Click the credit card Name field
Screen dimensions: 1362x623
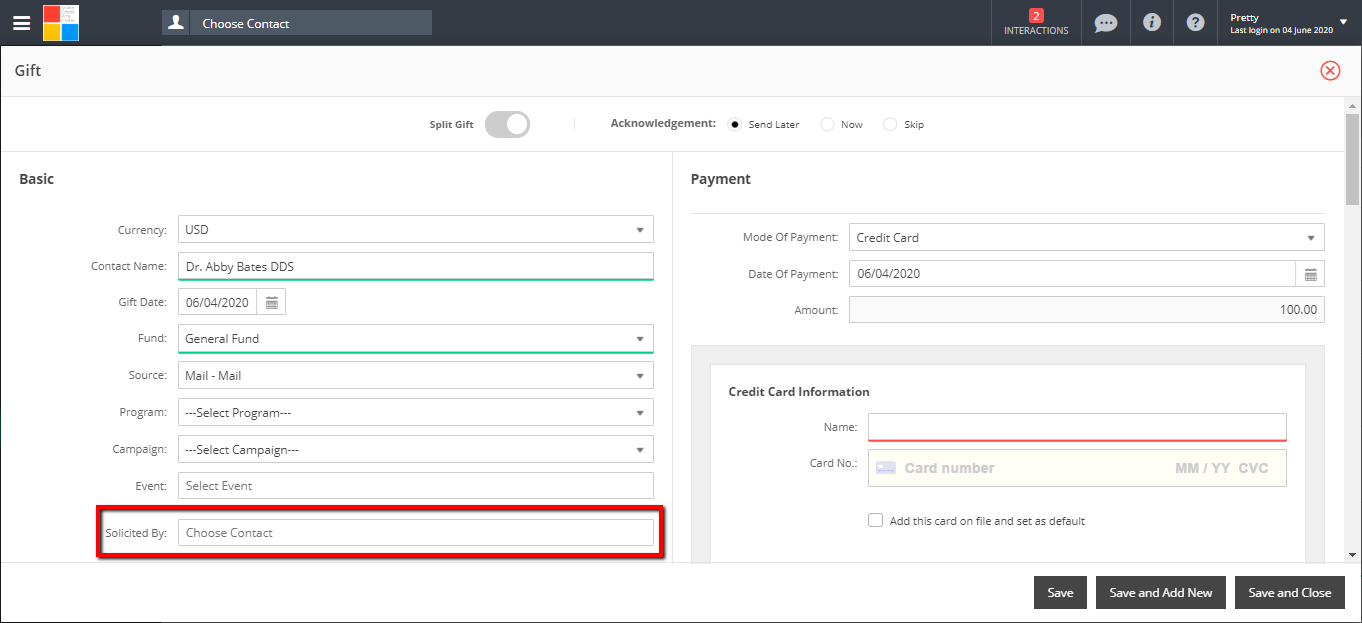coord(1077,427)
